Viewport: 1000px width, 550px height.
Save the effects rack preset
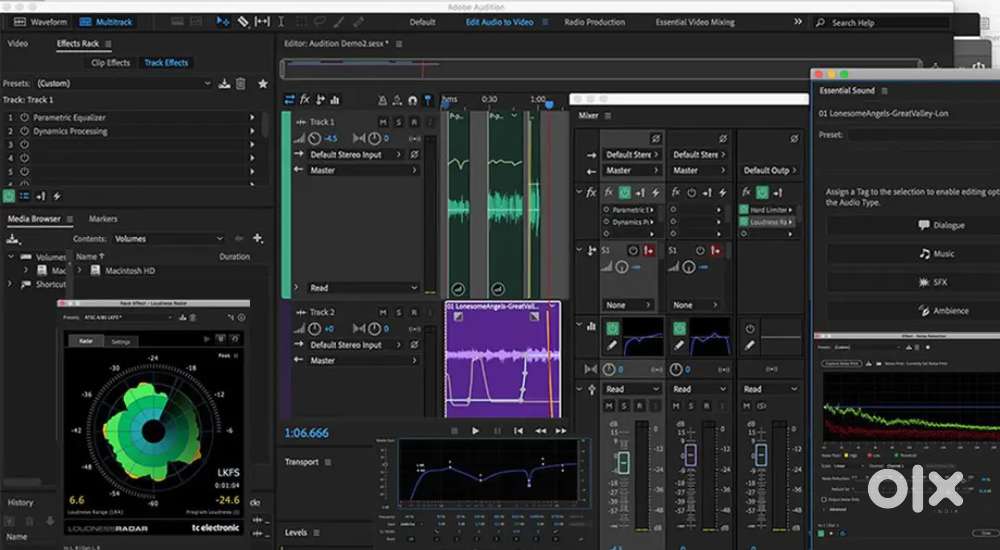coord(224,84)
